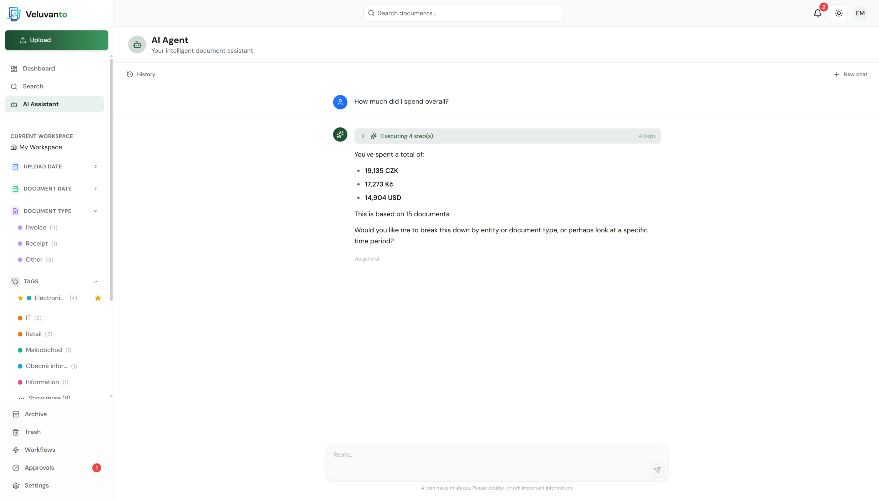Open the FM user avatar menu
Screen dimensions: 879x500
coord(860,13)
